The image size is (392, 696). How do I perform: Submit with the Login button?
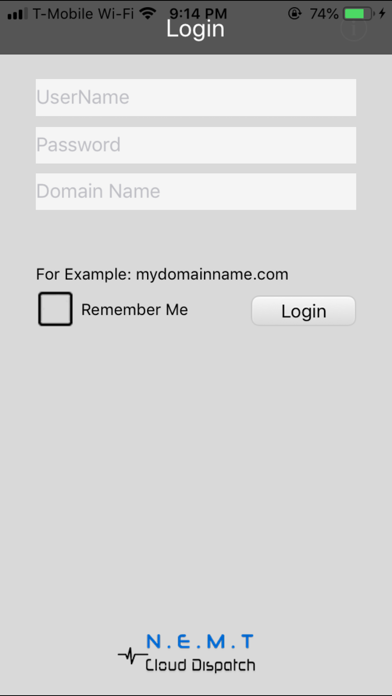pos(304,311)
